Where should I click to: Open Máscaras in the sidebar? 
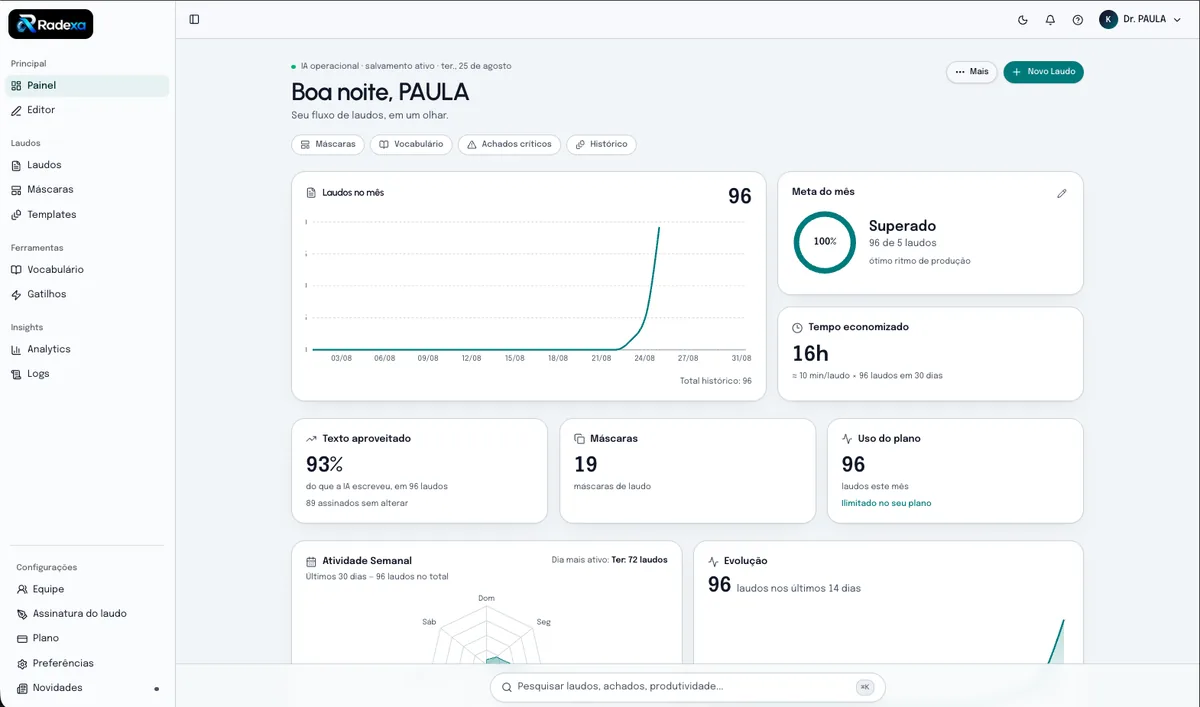click(87, 190)
